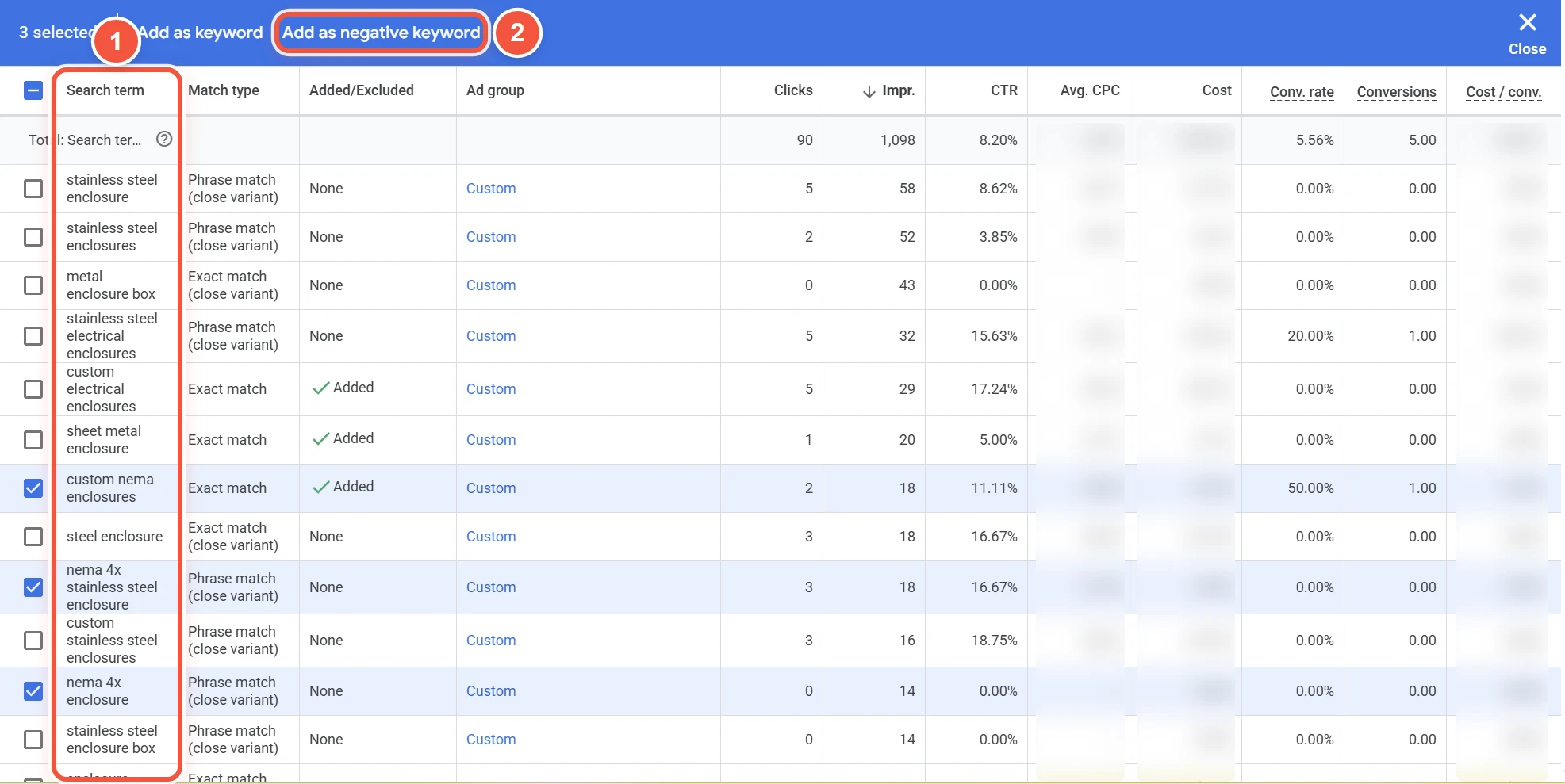Viewport: 1565px width, 784px height.
Task: Click the 20.00% conversion rate cell
Action: (x=1310, y=336)
